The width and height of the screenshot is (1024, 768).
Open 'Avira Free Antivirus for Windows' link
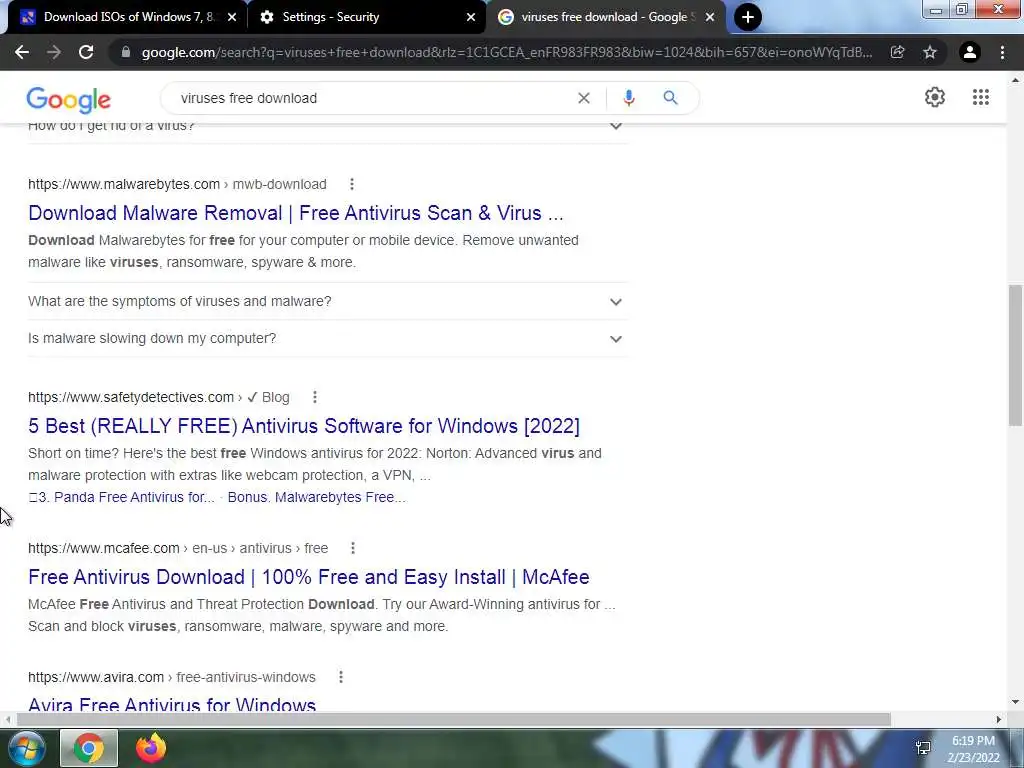coord(172,704)
